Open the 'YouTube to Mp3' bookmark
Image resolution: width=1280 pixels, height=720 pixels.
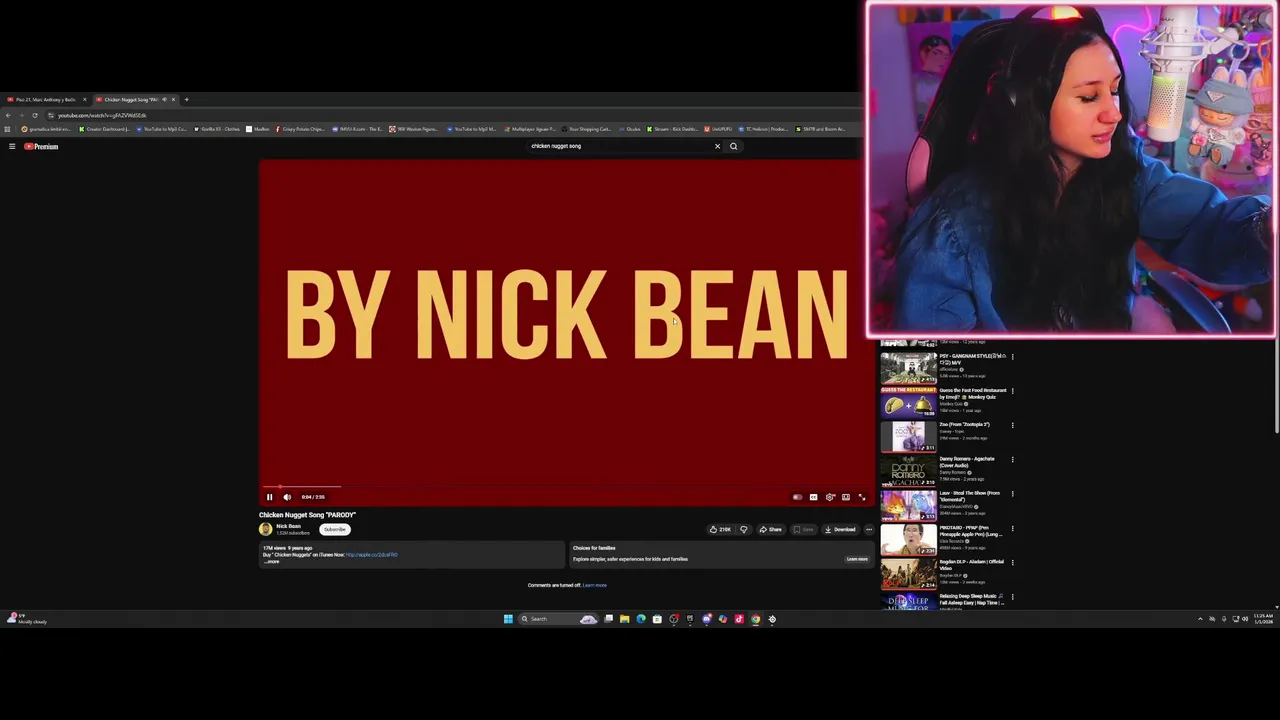tap(161, 129)
